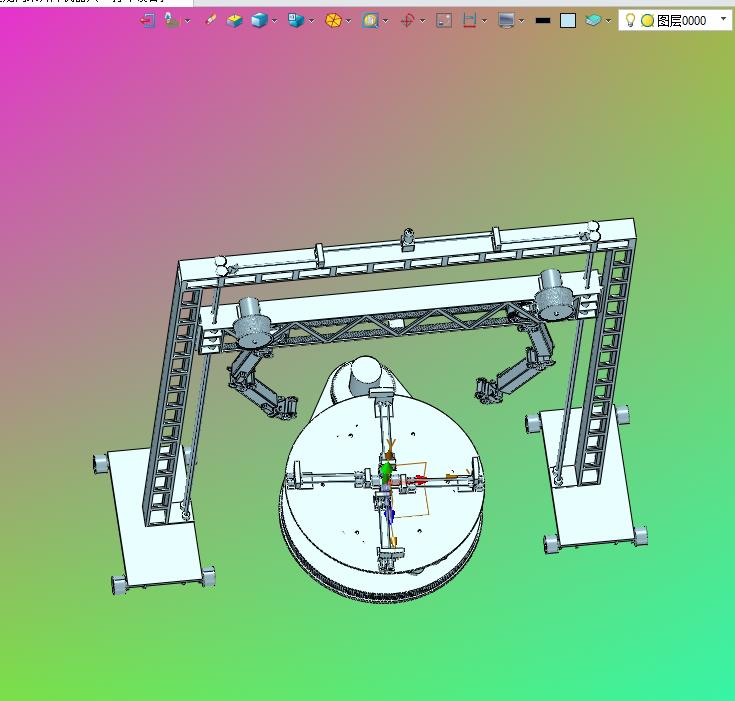This screenshot has width=735, height=701.
Task: Expand the shaded cube dropdown arrow
Action: point(275,21)
